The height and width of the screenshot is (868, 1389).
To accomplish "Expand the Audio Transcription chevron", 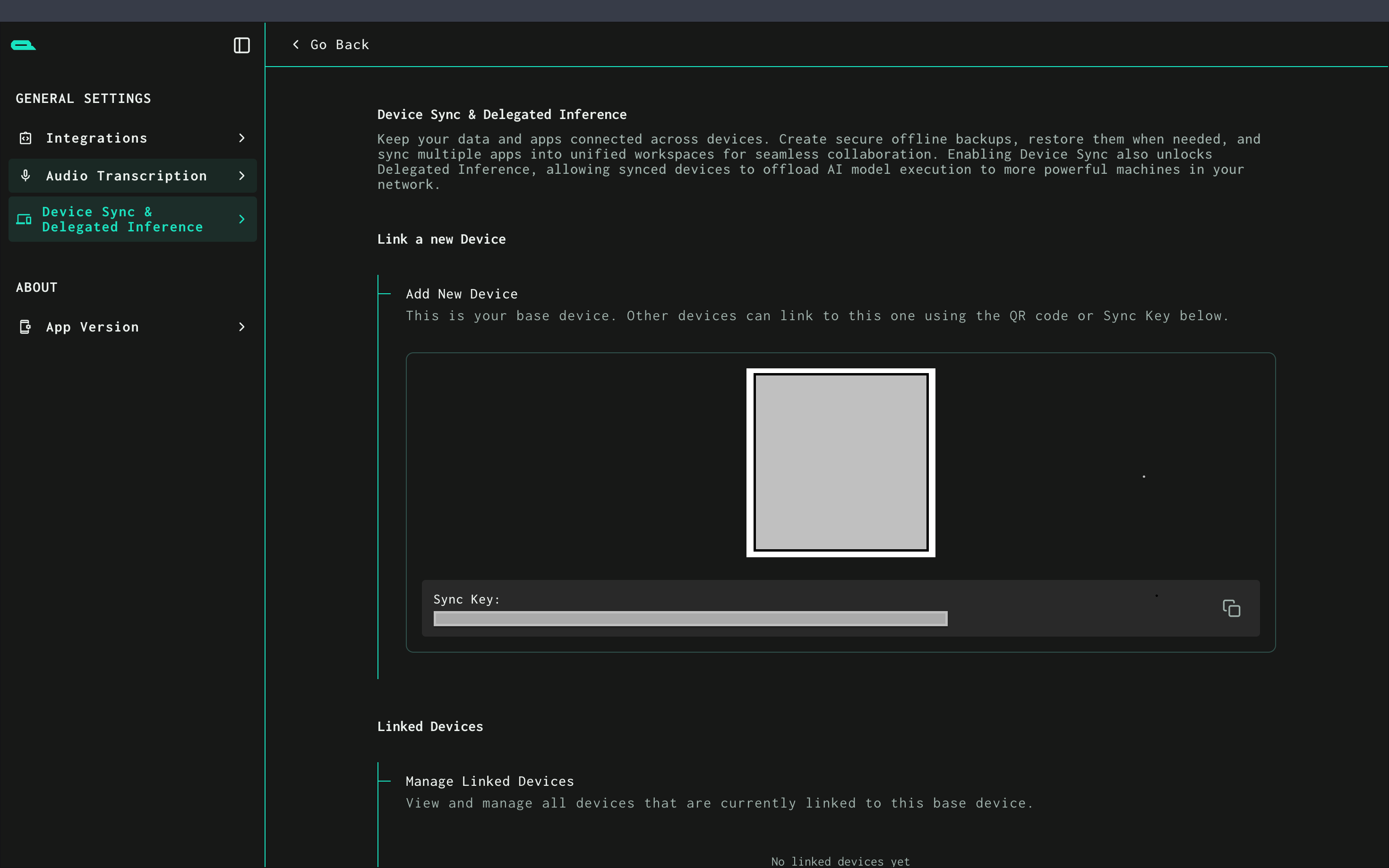I will (x=242, y=176).
